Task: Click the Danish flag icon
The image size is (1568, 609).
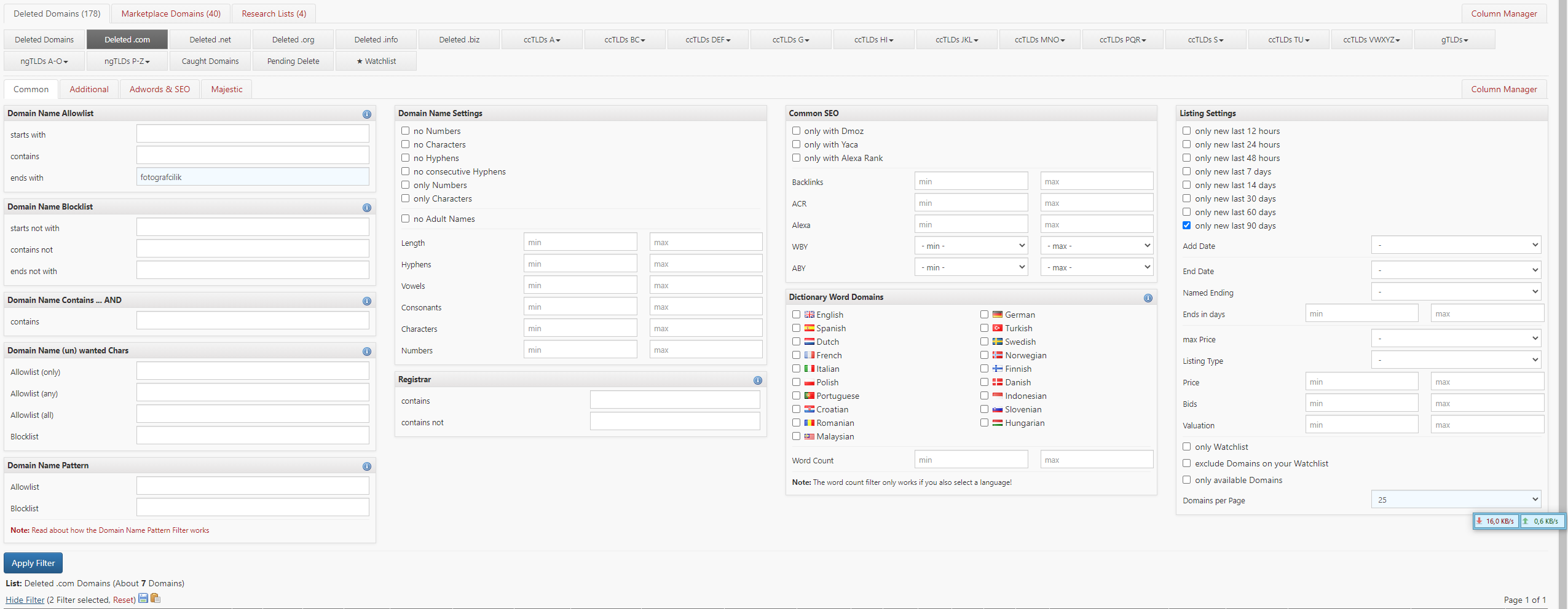Action: [998, 382]
